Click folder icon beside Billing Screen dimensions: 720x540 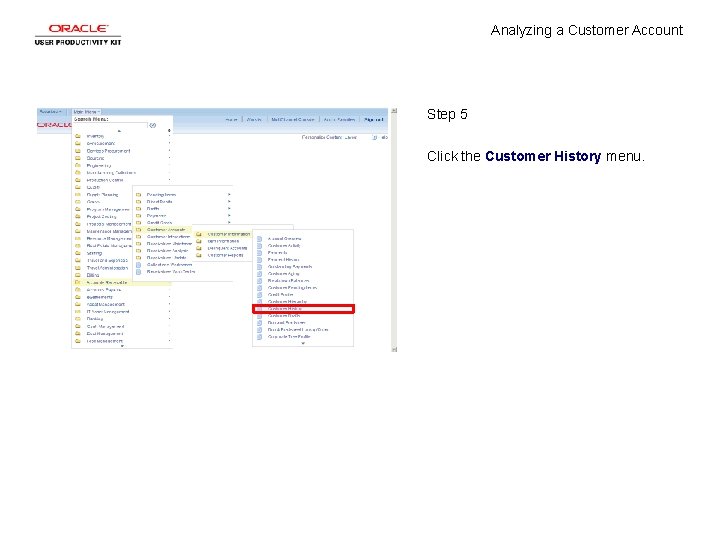tap(78, 275)
